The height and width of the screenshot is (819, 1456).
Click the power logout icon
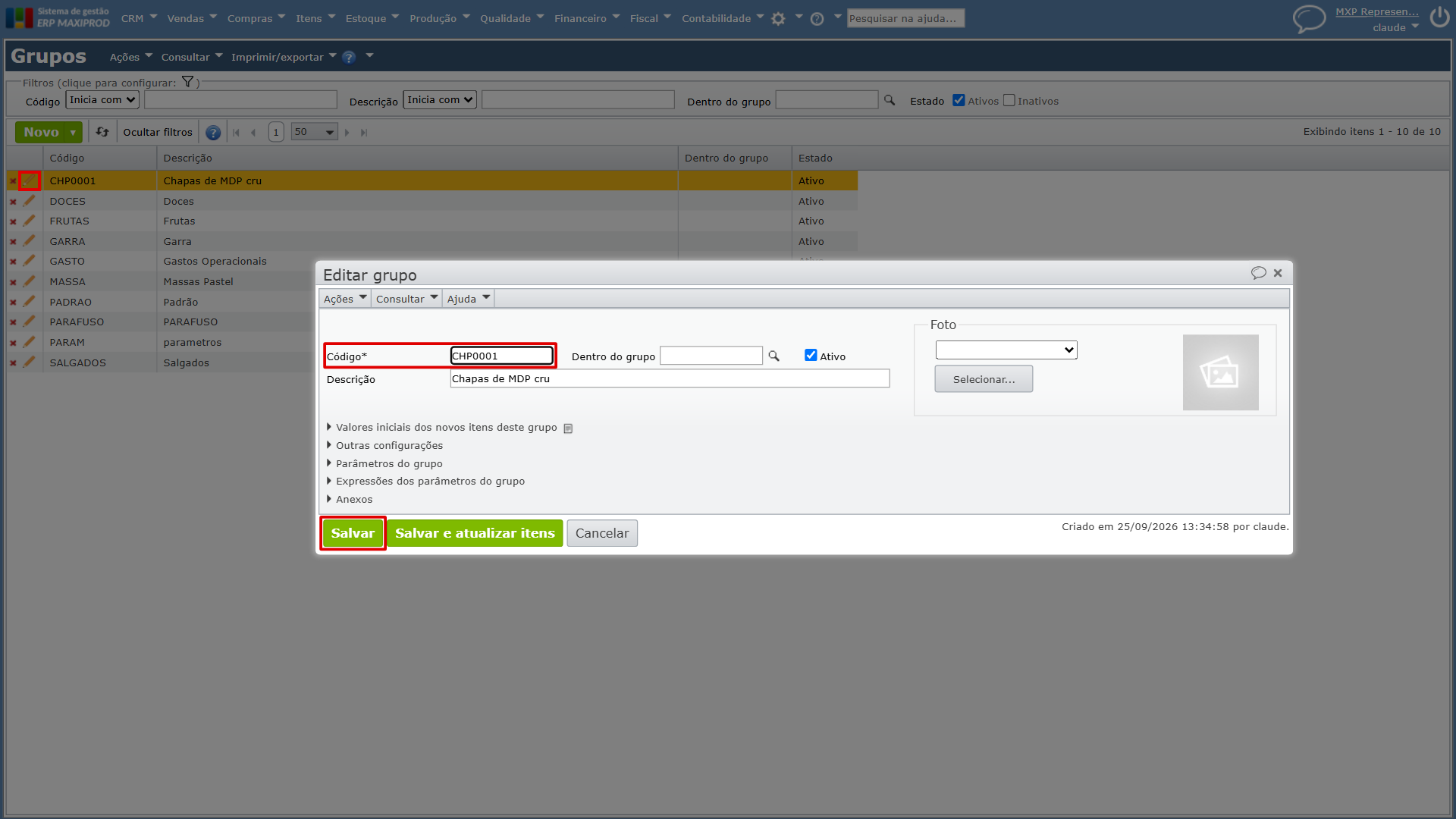pyautogui.click(x=1439, y=17)
